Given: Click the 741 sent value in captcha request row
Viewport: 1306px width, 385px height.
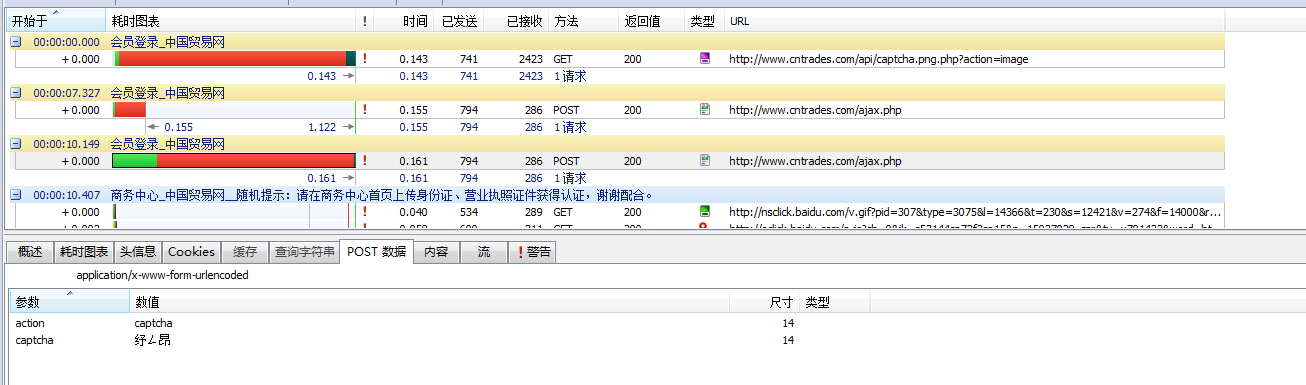Looking at the screenshot, I should pyautogui.click(x=468, y=59).
